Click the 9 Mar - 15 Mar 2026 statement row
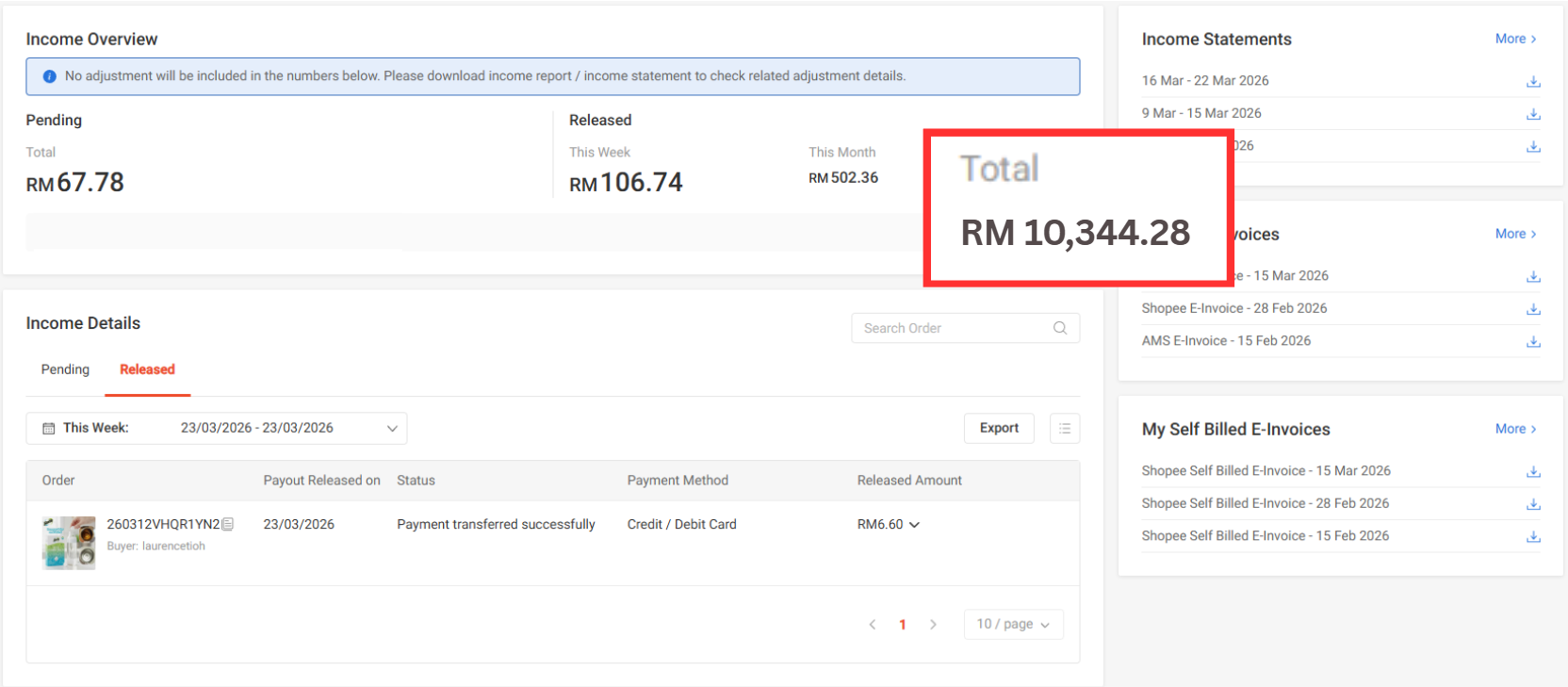Screen dimensions: 1568x687 coord(1341,113)
